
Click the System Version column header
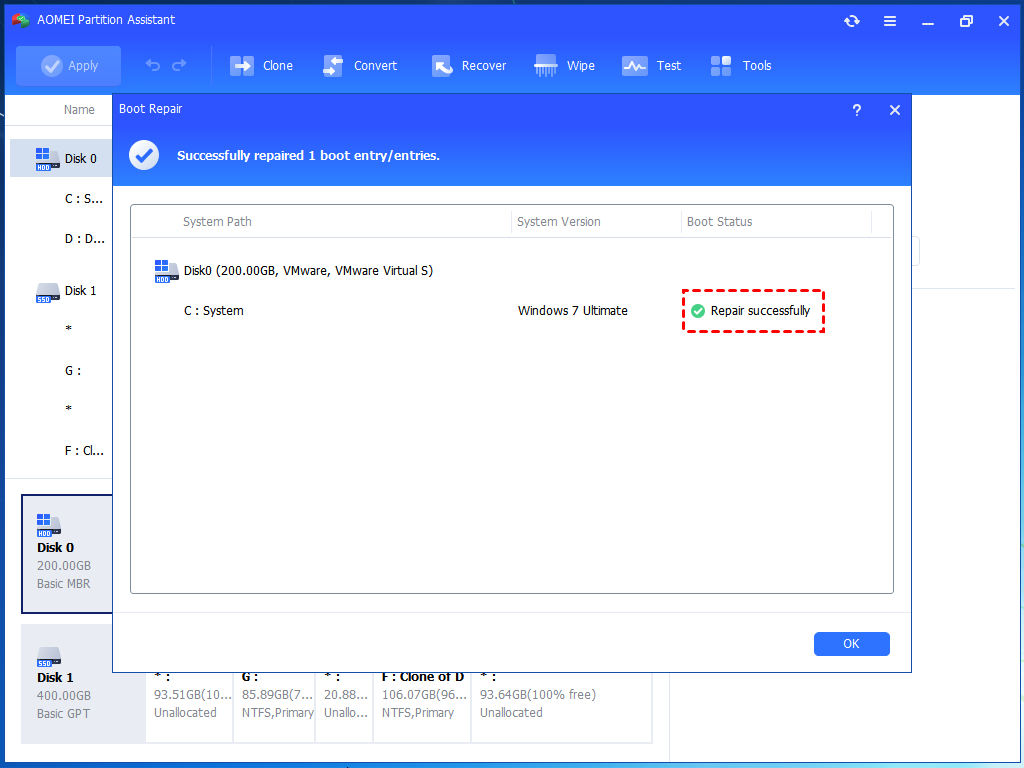tap(559, 222)
